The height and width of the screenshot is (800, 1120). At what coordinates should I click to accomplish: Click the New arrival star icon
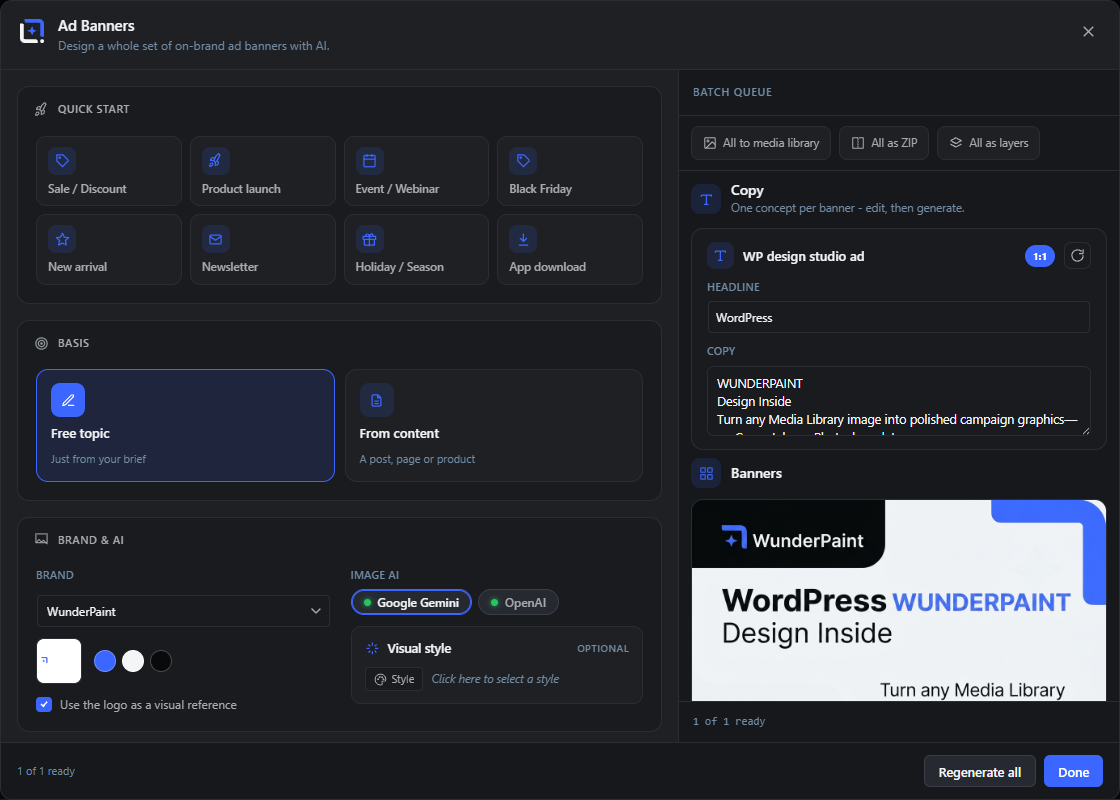click(x=62, y=239)
